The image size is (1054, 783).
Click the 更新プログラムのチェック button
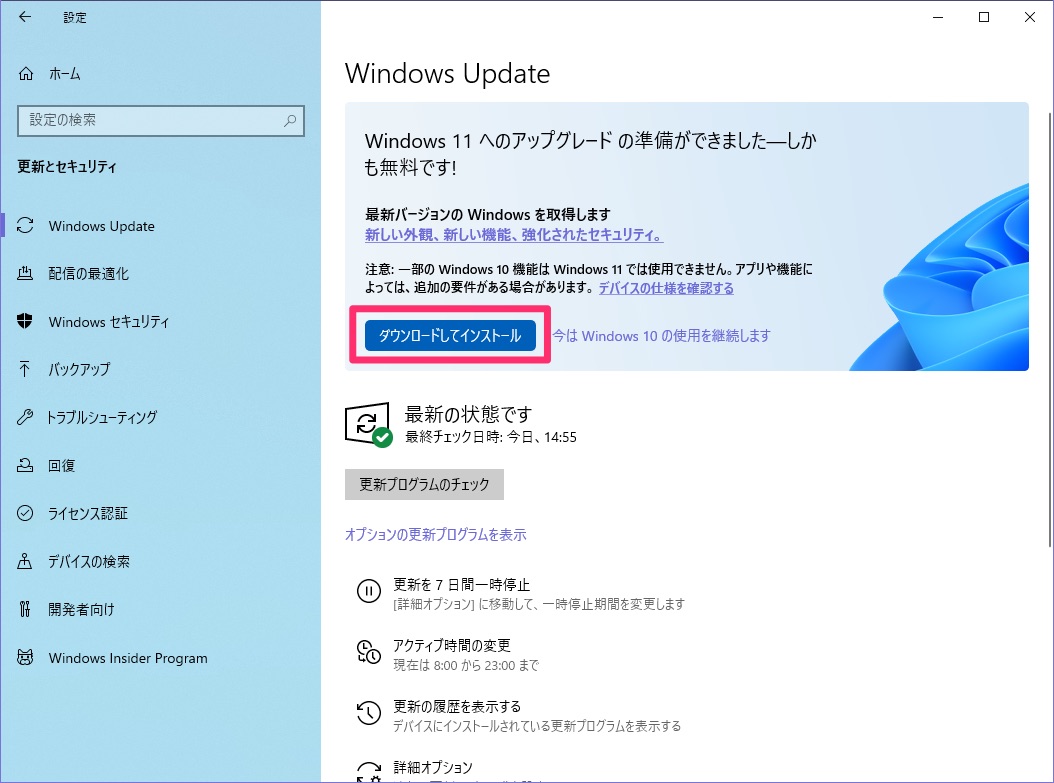click(x=424, y=484)
